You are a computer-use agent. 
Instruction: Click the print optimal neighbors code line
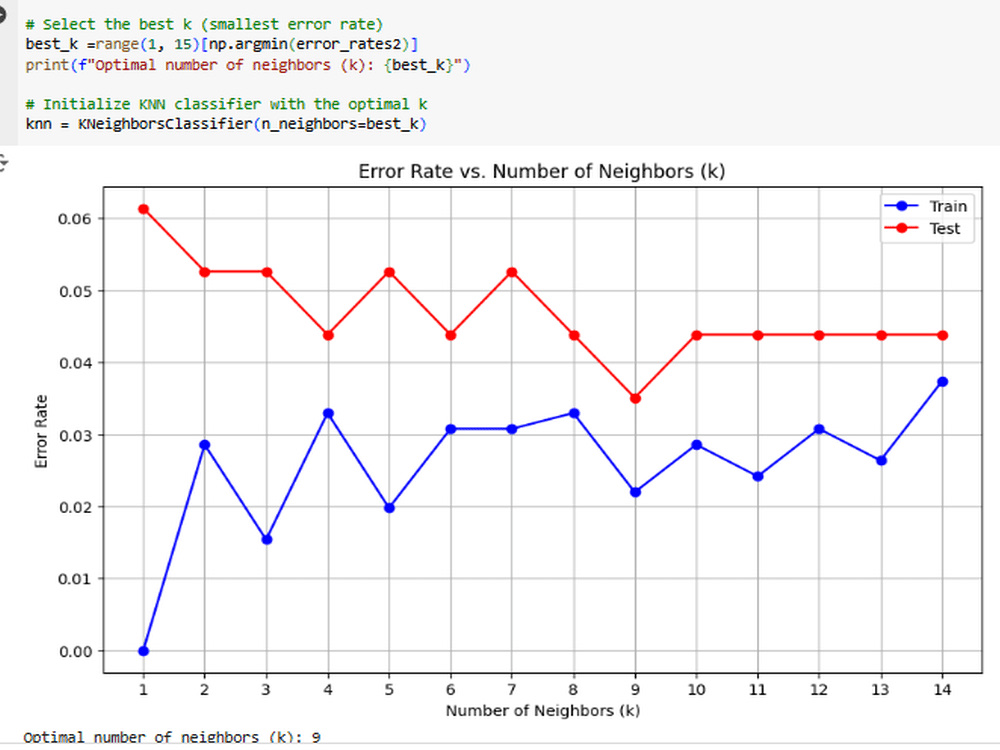click(x=247, y=65)
